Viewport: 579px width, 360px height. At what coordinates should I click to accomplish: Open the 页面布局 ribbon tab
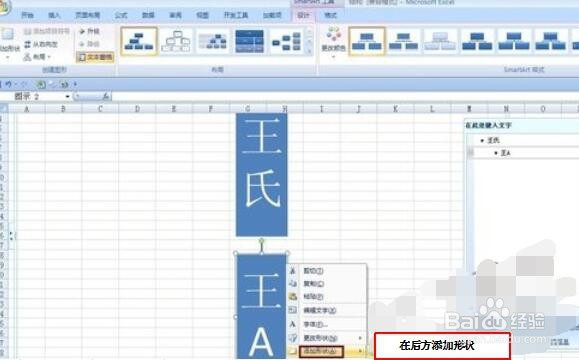click(88, 15)
